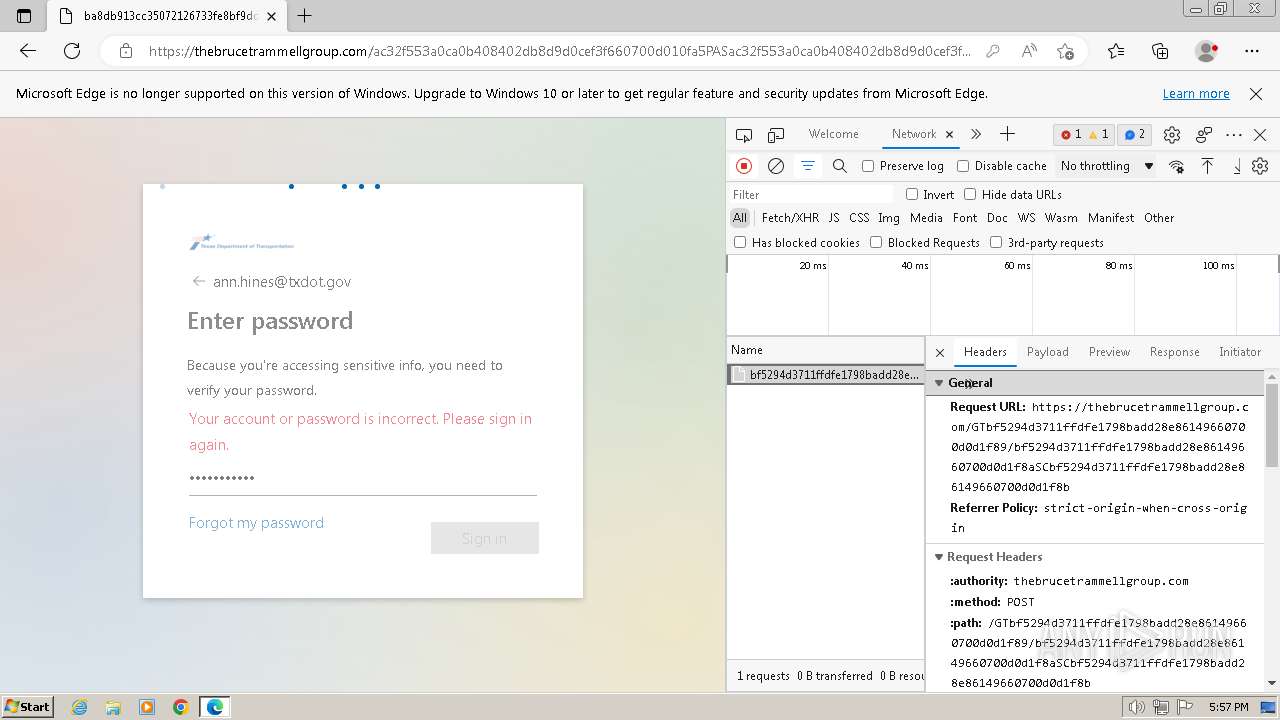
Task: Open network search panel
Action: 840,166
